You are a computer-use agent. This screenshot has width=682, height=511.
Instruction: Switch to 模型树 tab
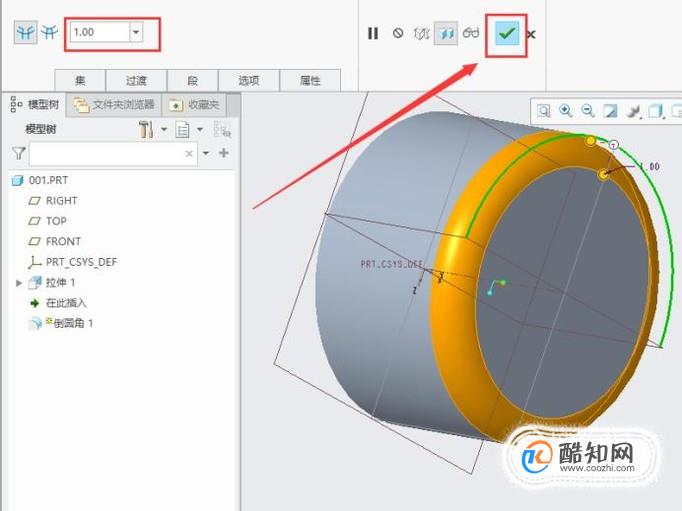coord(36,104)
